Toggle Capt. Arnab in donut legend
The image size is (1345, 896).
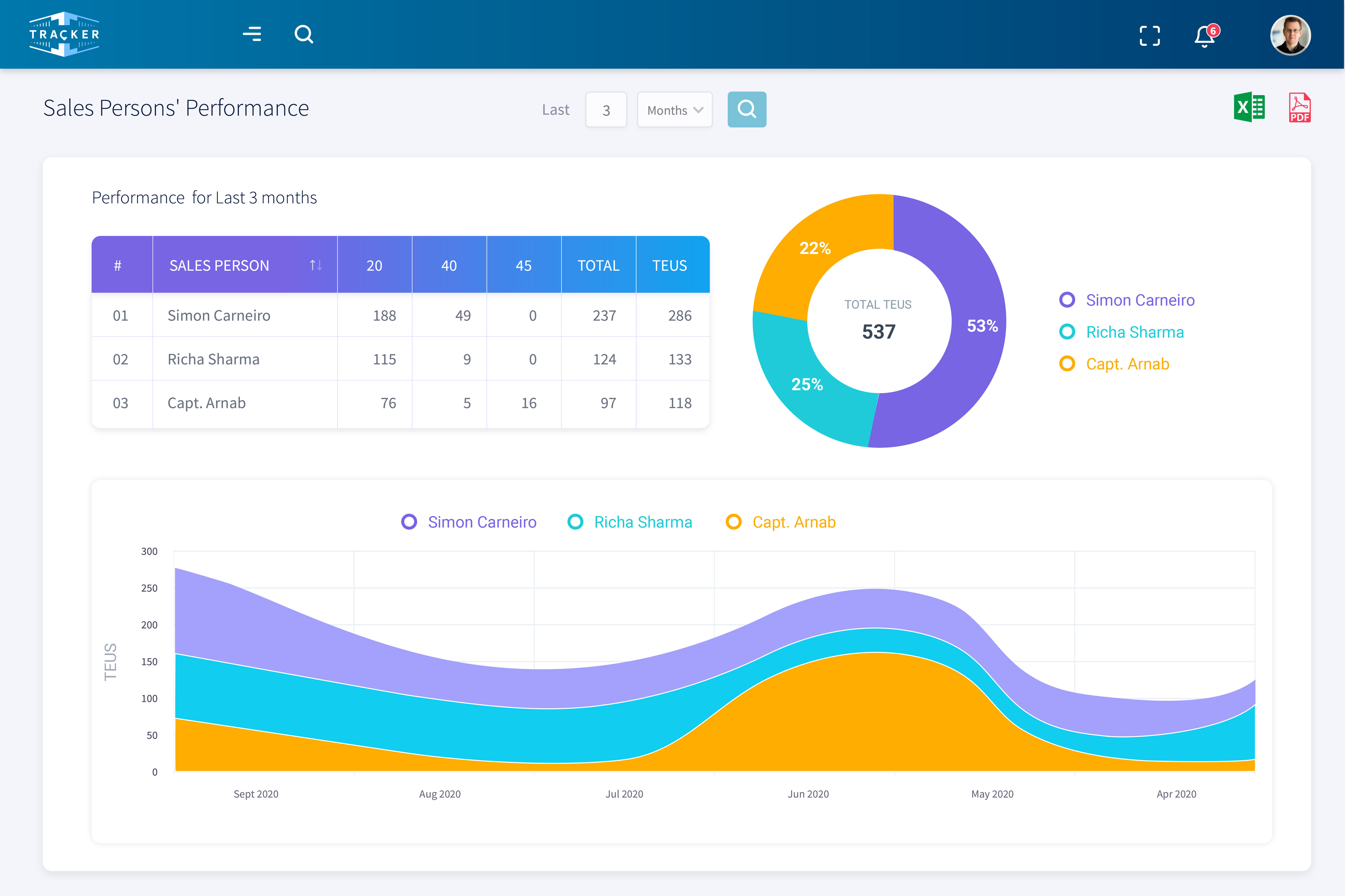coord(1114,364)
